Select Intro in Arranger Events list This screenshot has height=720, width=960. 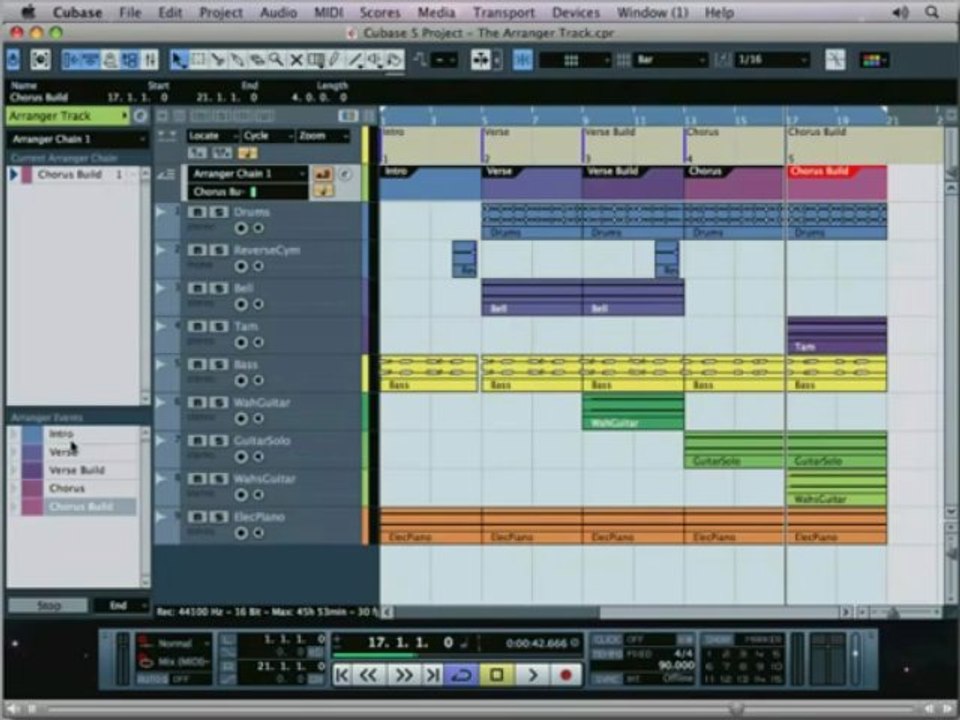[61, 433]
